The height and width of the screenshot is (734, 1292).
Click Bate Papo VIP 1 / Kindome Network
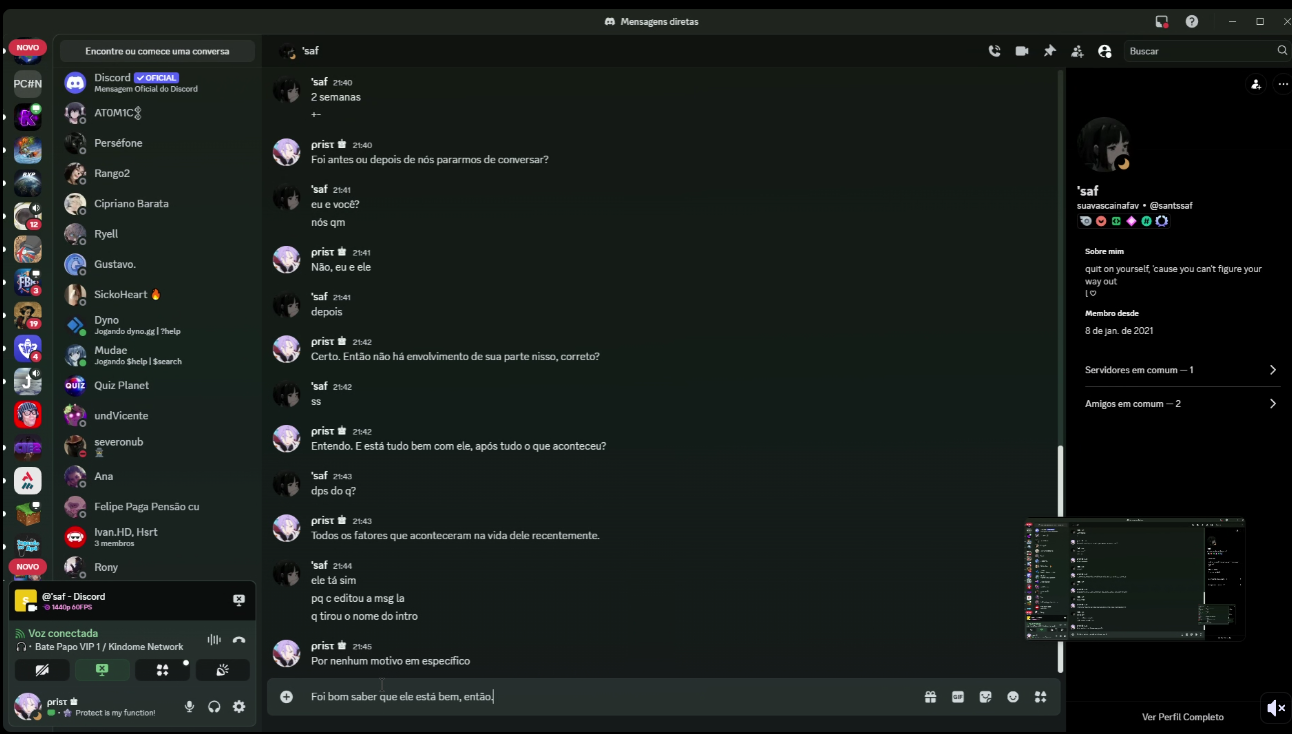pos(109,647)
